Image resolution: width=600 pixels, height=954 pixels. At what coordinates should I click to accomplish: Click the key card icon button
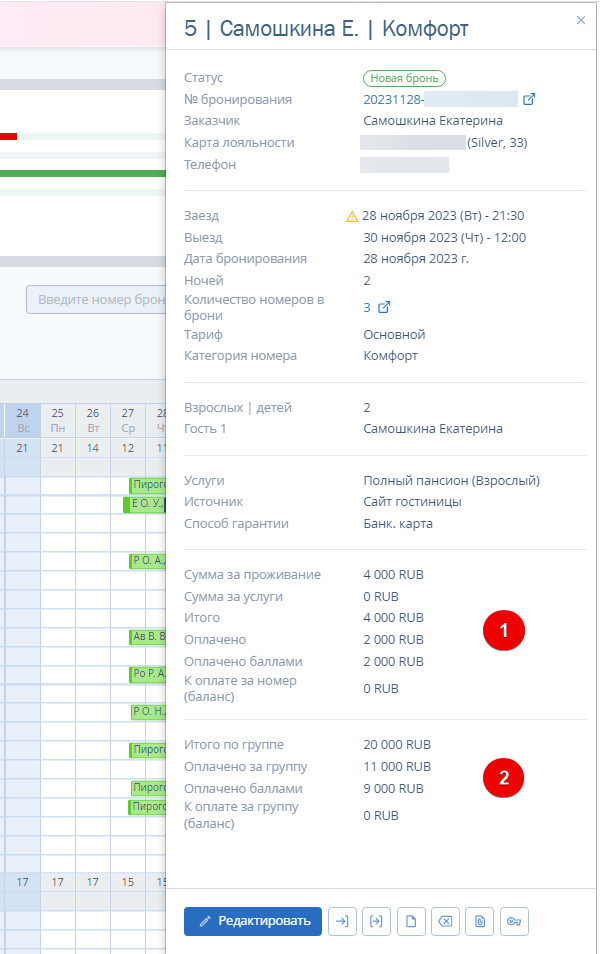click(514, 921)
